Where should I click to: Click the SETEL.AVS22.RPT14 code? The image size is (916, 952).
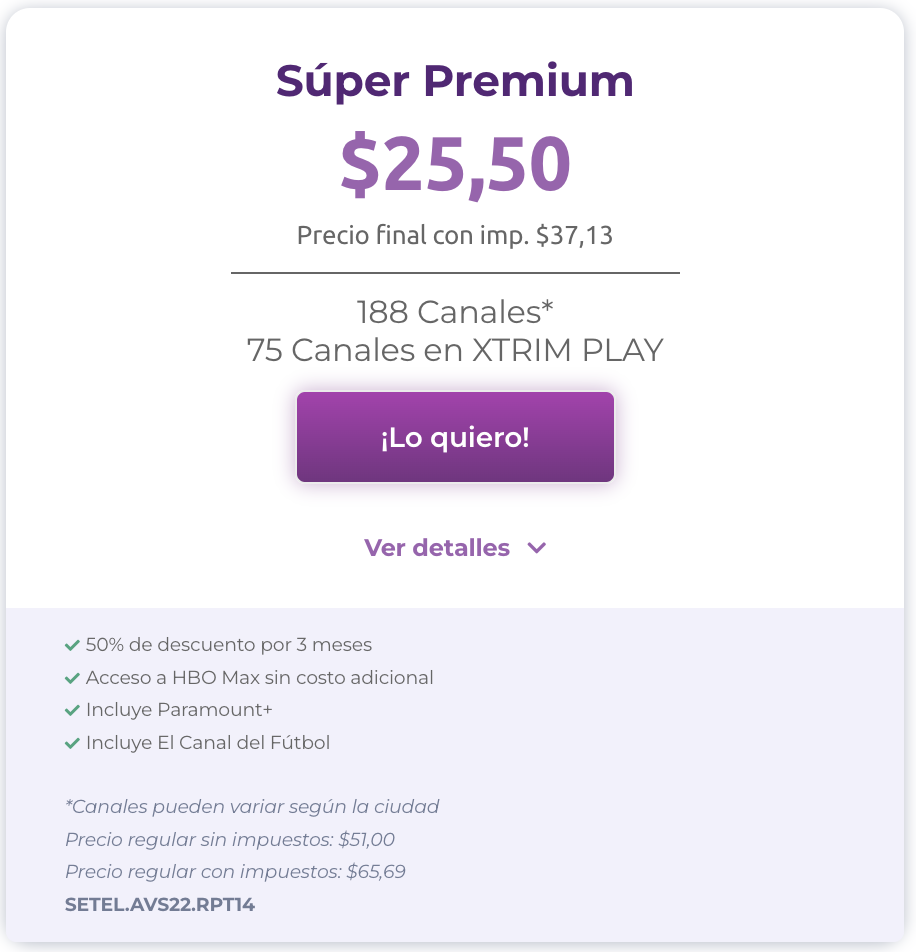pos(160,905)
